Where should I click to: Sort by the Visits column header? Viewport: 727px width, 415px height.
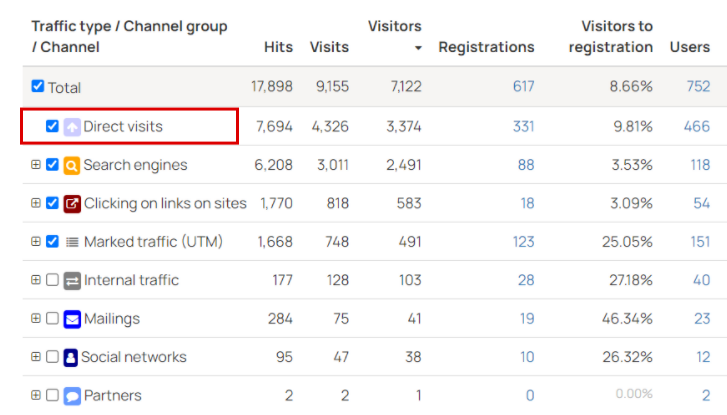(329, 47)
